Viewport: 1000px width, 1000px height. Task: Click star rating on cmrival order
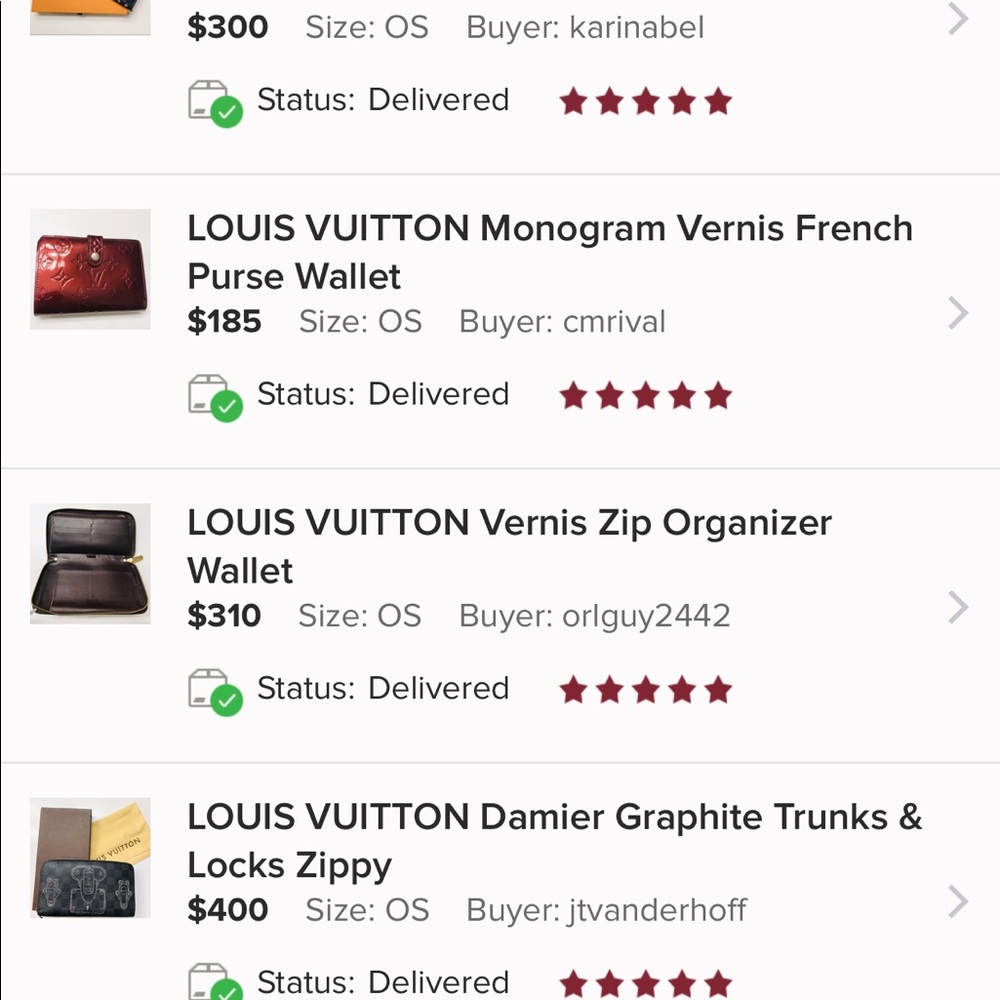click(645, 395)
